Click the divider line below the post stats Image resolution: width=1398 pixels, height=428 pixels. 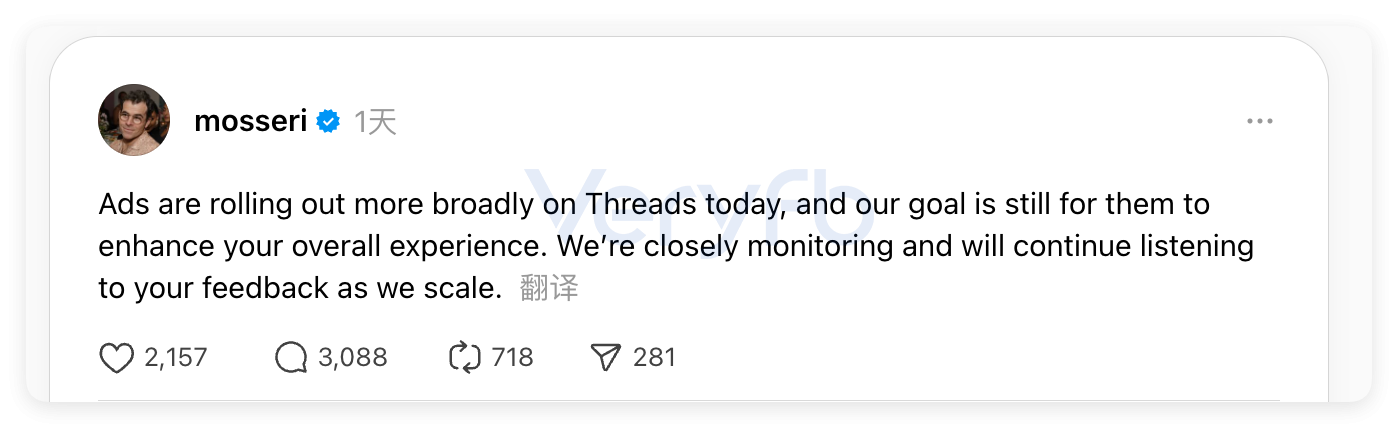point(689,401)
